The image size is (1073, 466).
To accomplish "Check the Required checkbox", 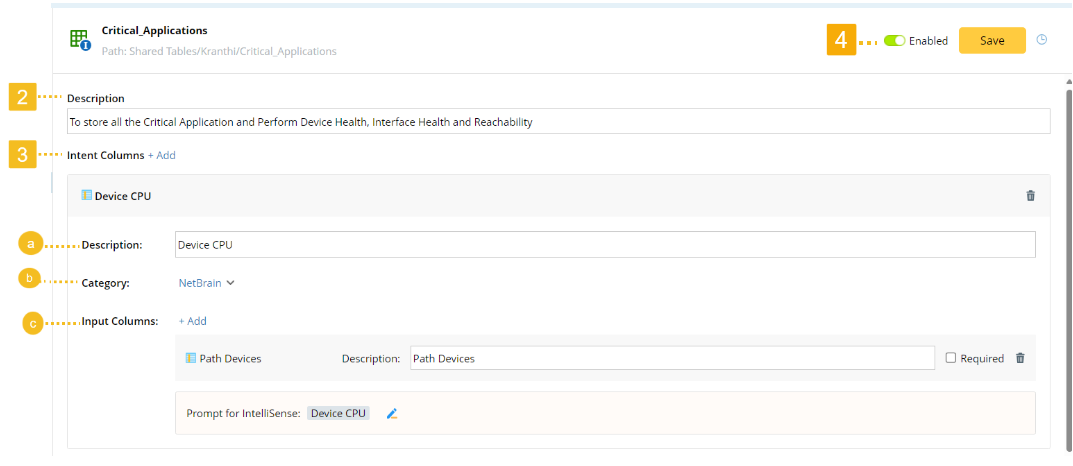I will 951,358.
